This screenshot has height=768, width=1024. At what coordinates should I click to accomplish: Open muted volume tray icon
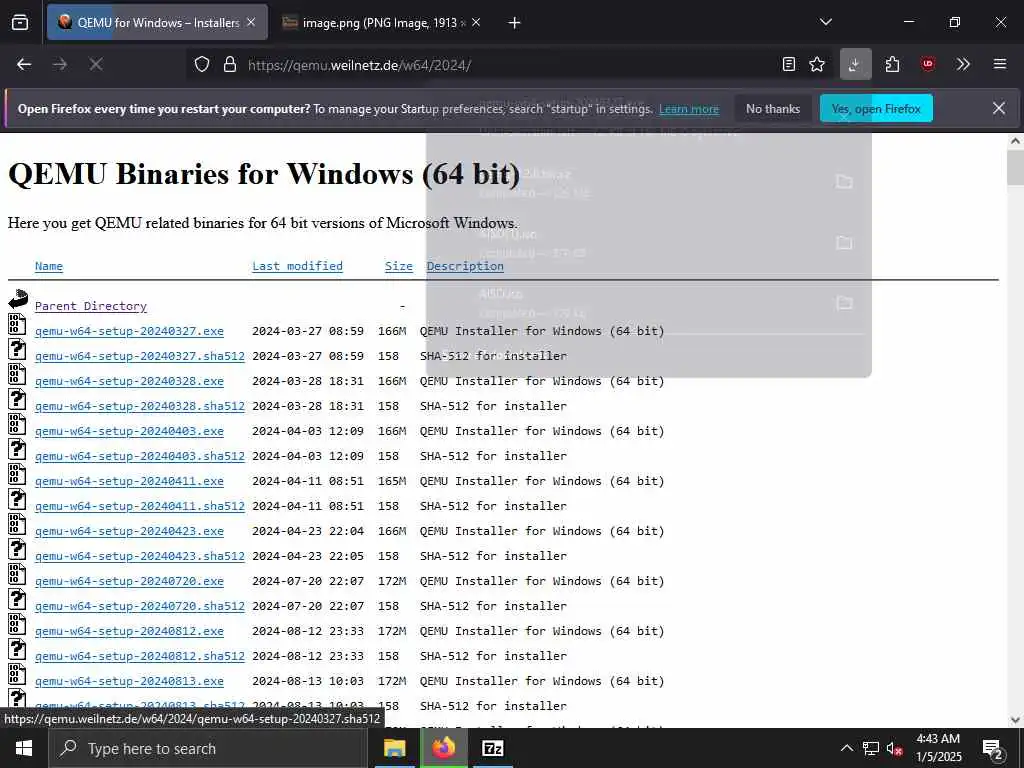(x=894, y=748)
